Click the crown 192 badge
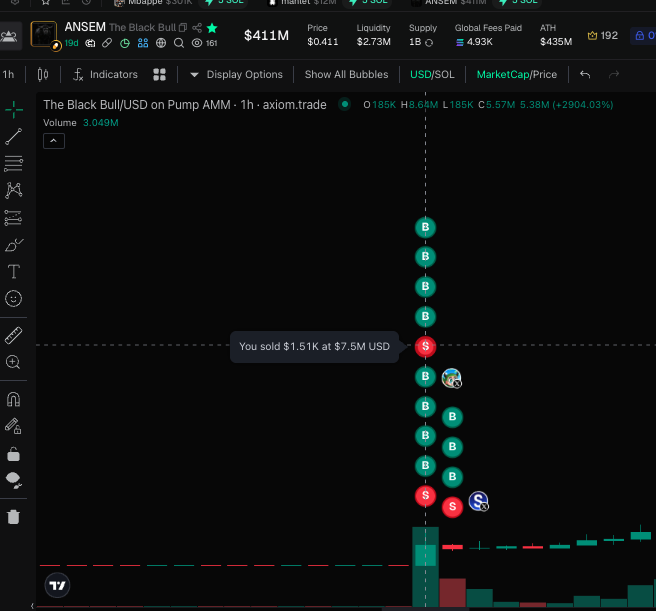Viewport: 656px width, 611px height. coord(602,36)
